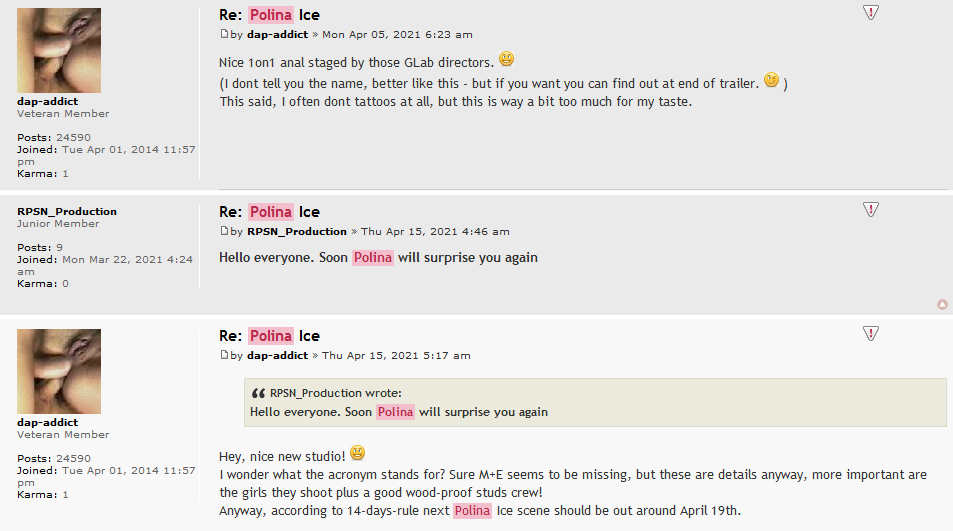Open the 5:17 am post's "Re: Polina Ice" title
Screen dimensions: 953x531
click(x=269, y=336)
